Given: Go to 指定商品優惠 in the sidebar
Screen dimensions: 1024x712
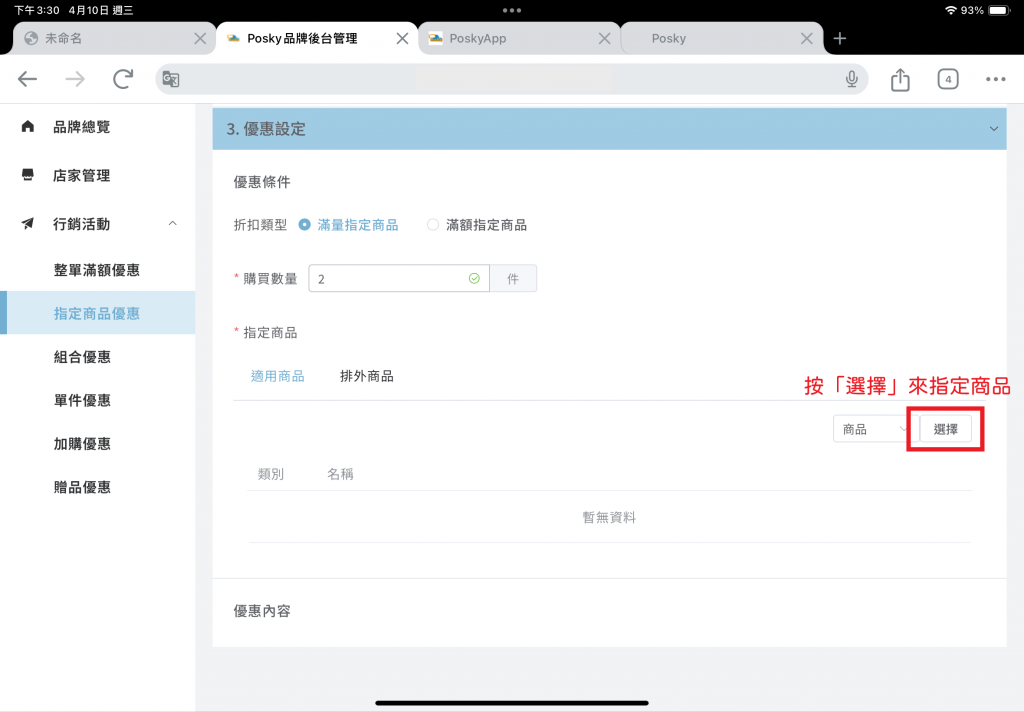Looking at the screenshot, I should tap(97, 314).
